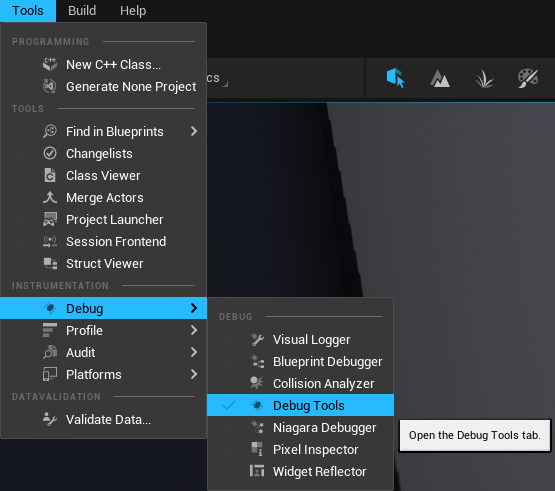Open the Help menu
Image resolution: width=555 pixels, height=491 pixels.
tap(133, 11)
